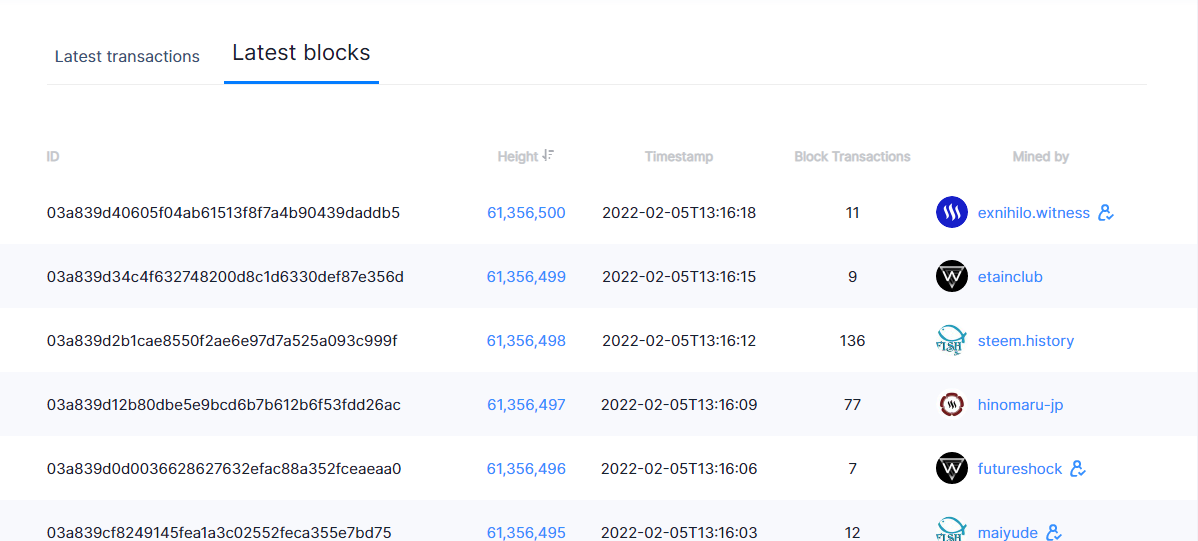Open block height 61,356,499

526,277
